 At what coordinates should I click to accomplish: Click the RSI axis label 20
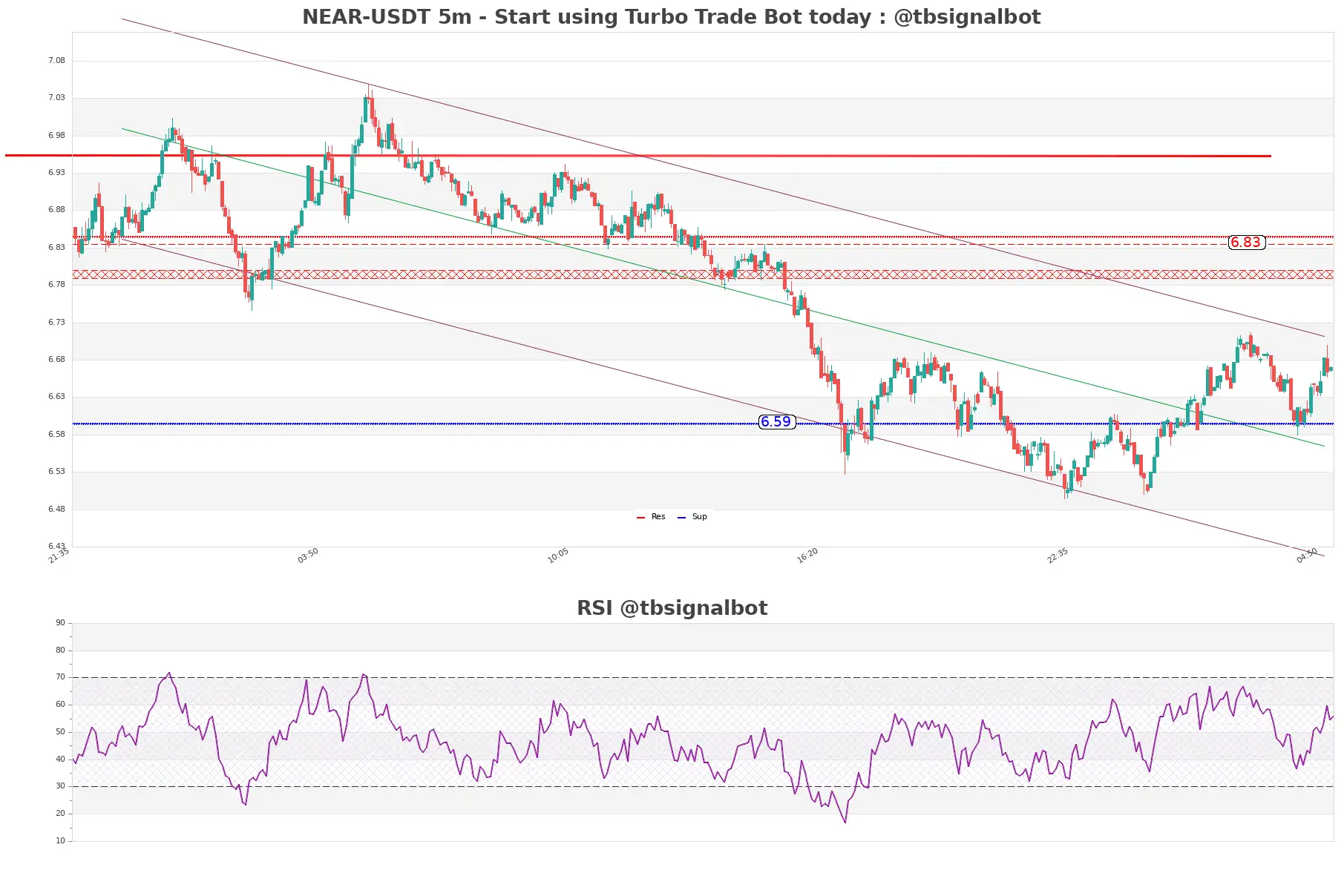[60, 814]
